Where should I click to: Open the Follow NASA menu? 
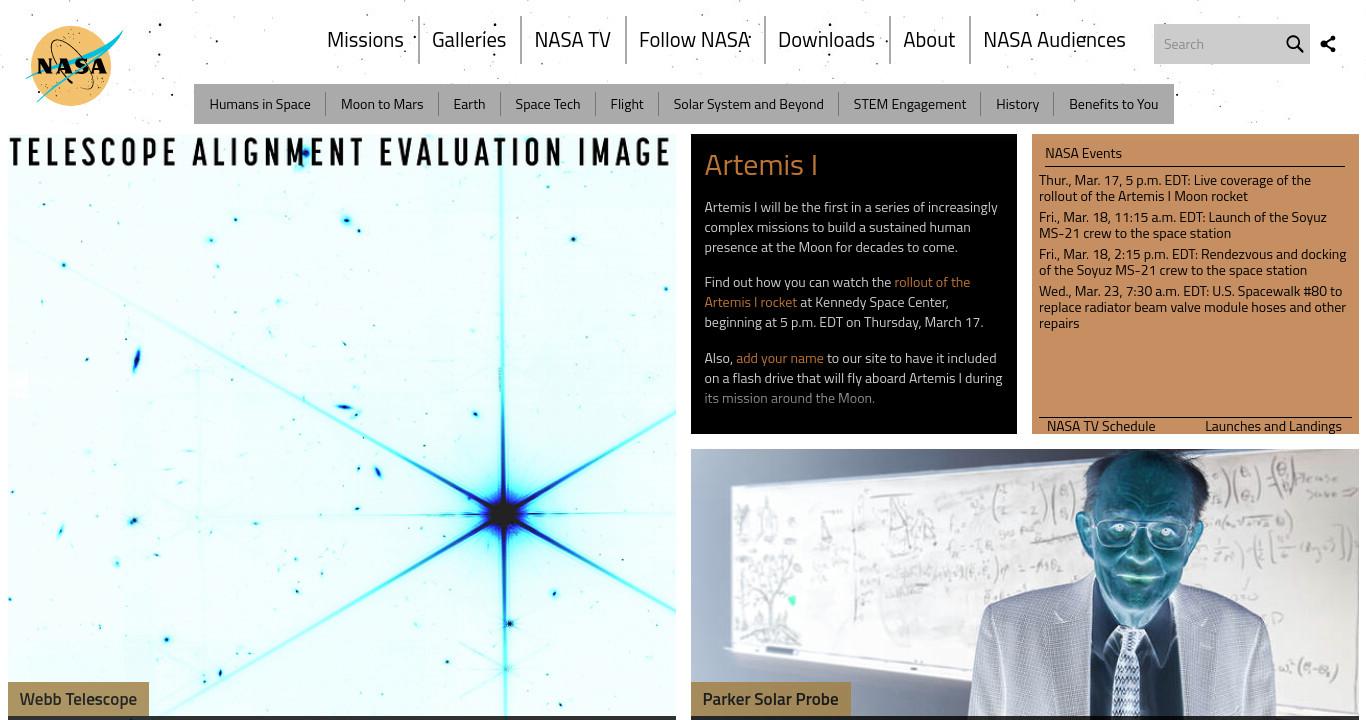click(694, 40)
